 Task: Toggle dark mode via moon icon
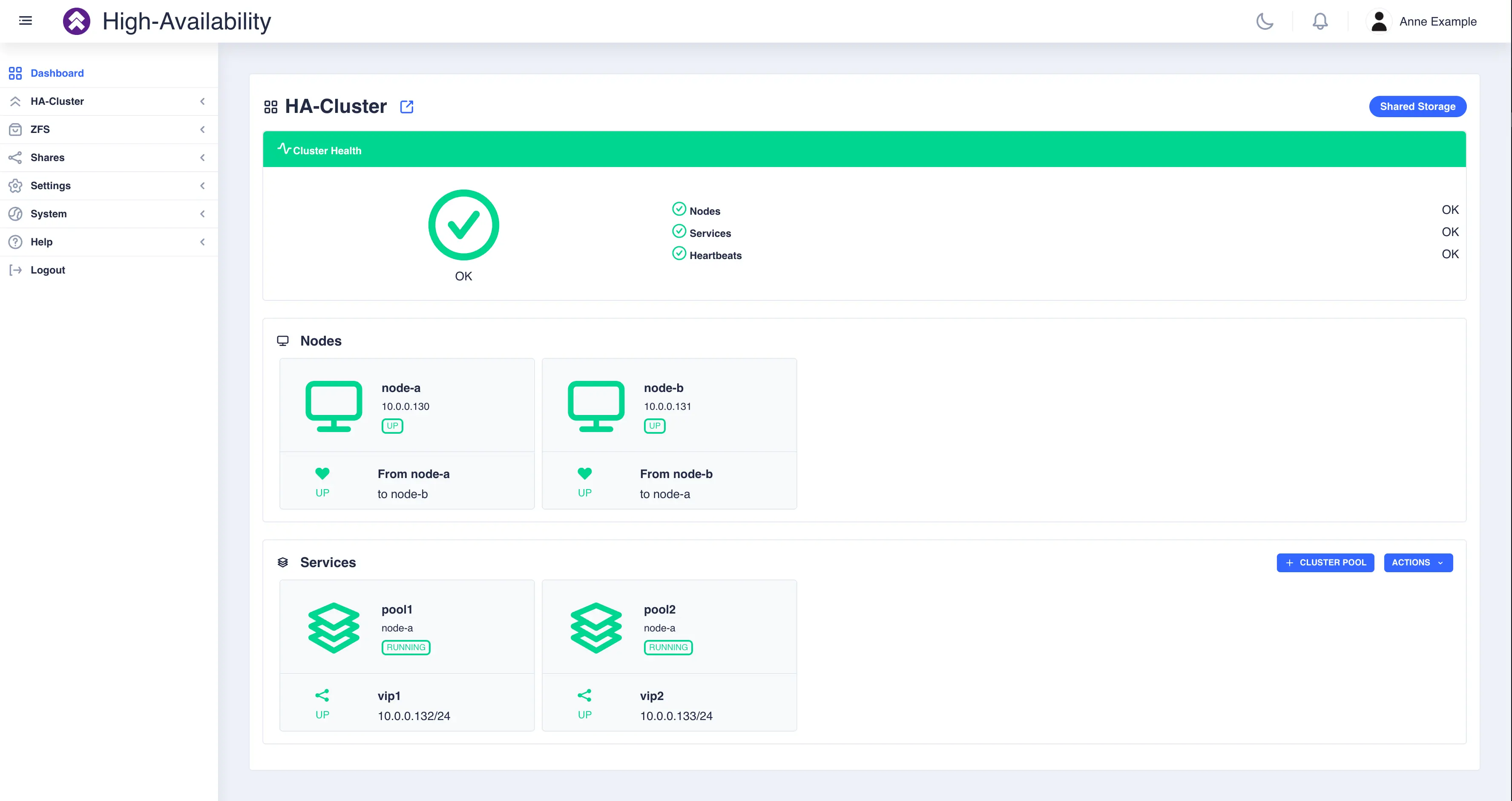point(1265,21)
